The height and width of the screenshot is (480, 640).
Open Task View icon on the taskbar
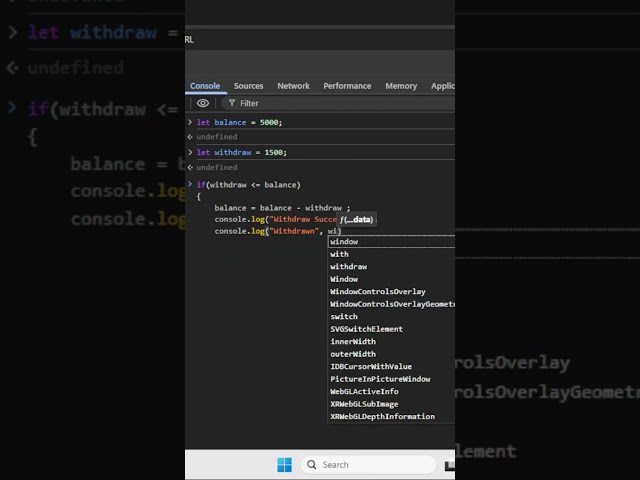coord(450,465)
